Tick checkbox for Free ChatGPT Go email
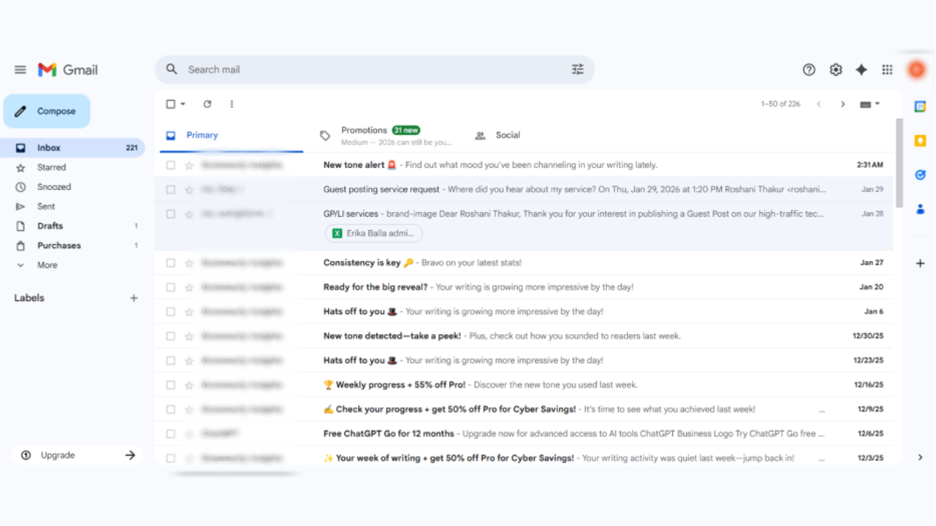The width and height of the screenshot is (936, 526). [171, 435]
